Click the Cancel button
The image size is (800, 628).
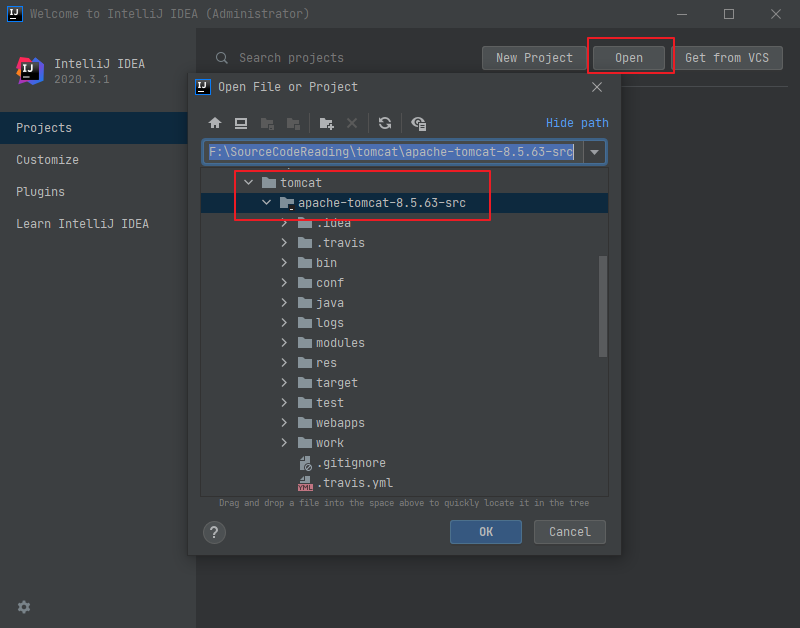569,532
